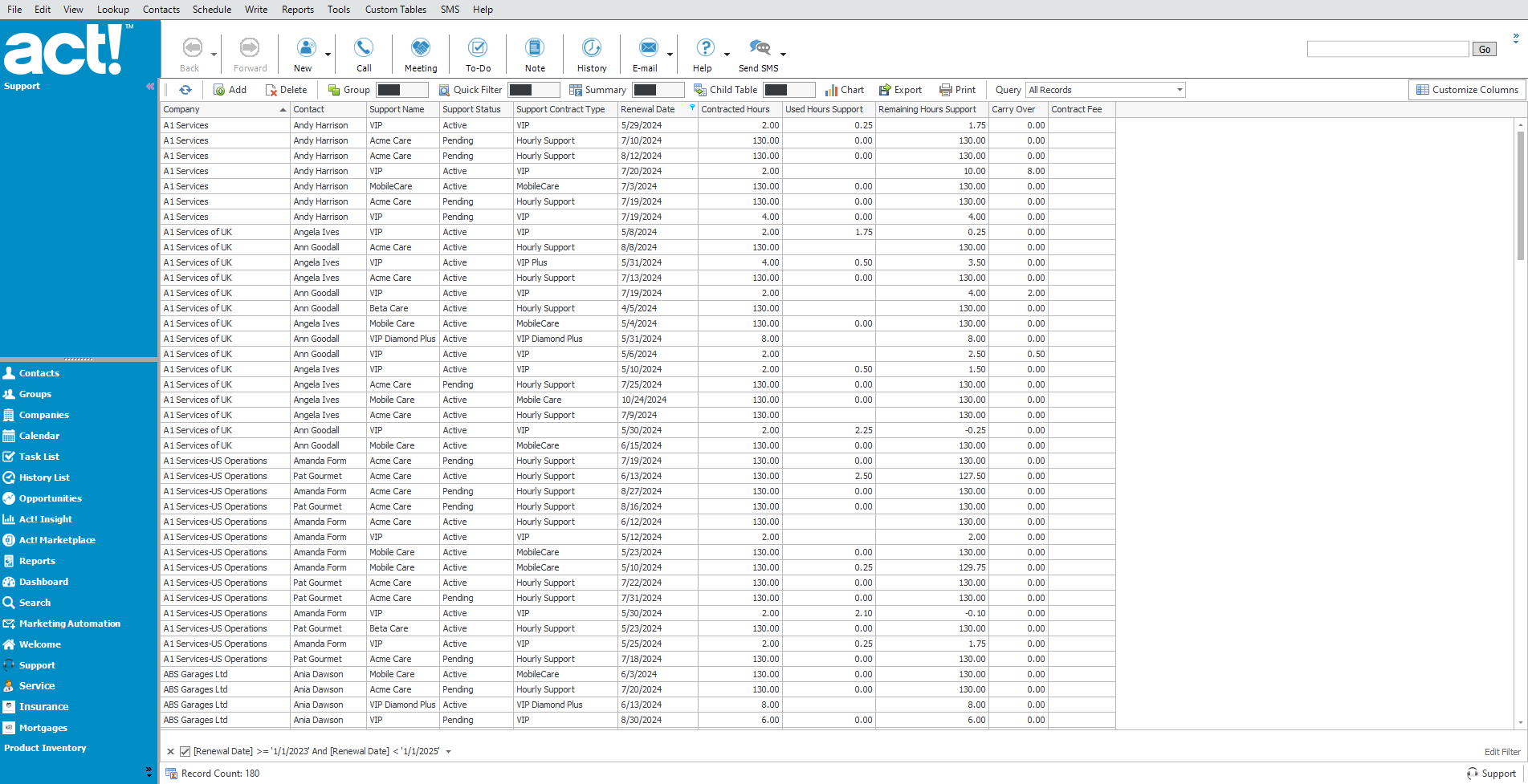Click the scrollbar down arrow

pos(1521,723)
